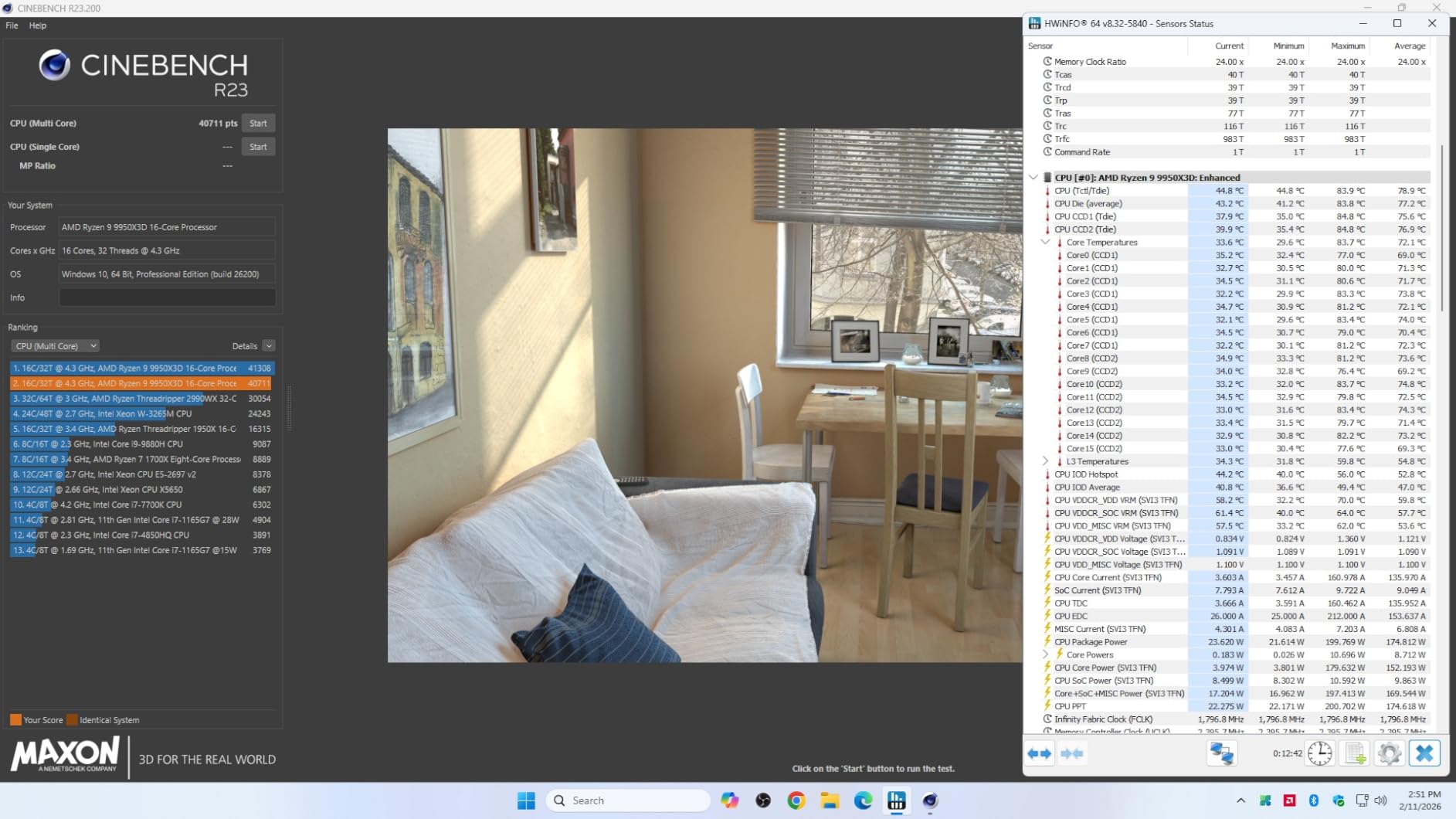Collapse the CPU [#0] AMD Ryzen 9 9950X3D group
The height and width of the screenshot is (819, 1456).
pos(1033,178)
